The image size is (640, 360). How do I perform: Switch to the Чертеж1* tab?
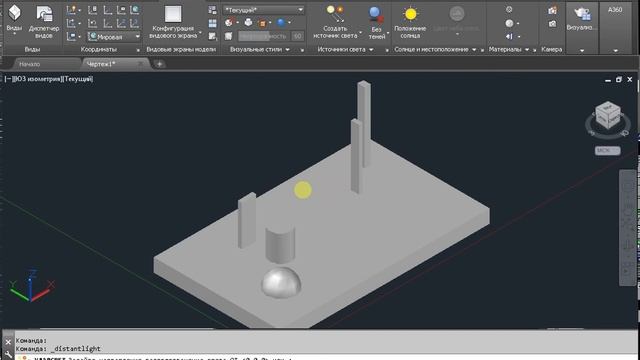click(101, 64)
